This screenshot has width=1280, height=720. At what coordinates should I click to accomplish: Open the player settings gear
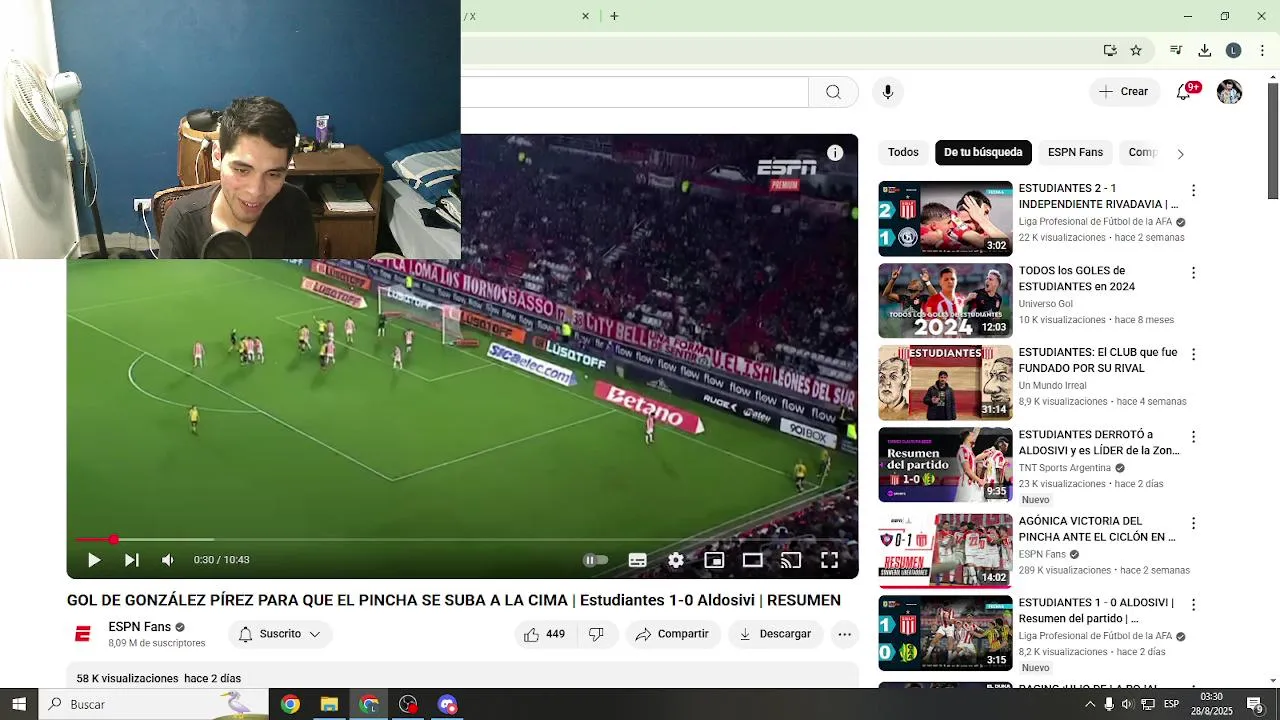click(x=676, y=560)
